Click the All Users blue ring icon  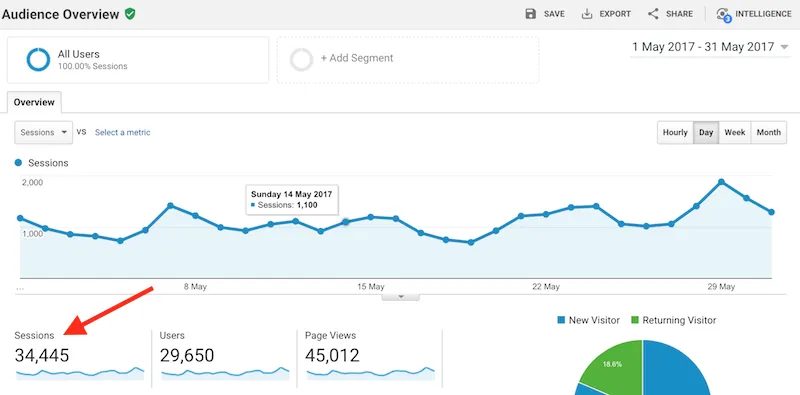(x=38, y=60)
